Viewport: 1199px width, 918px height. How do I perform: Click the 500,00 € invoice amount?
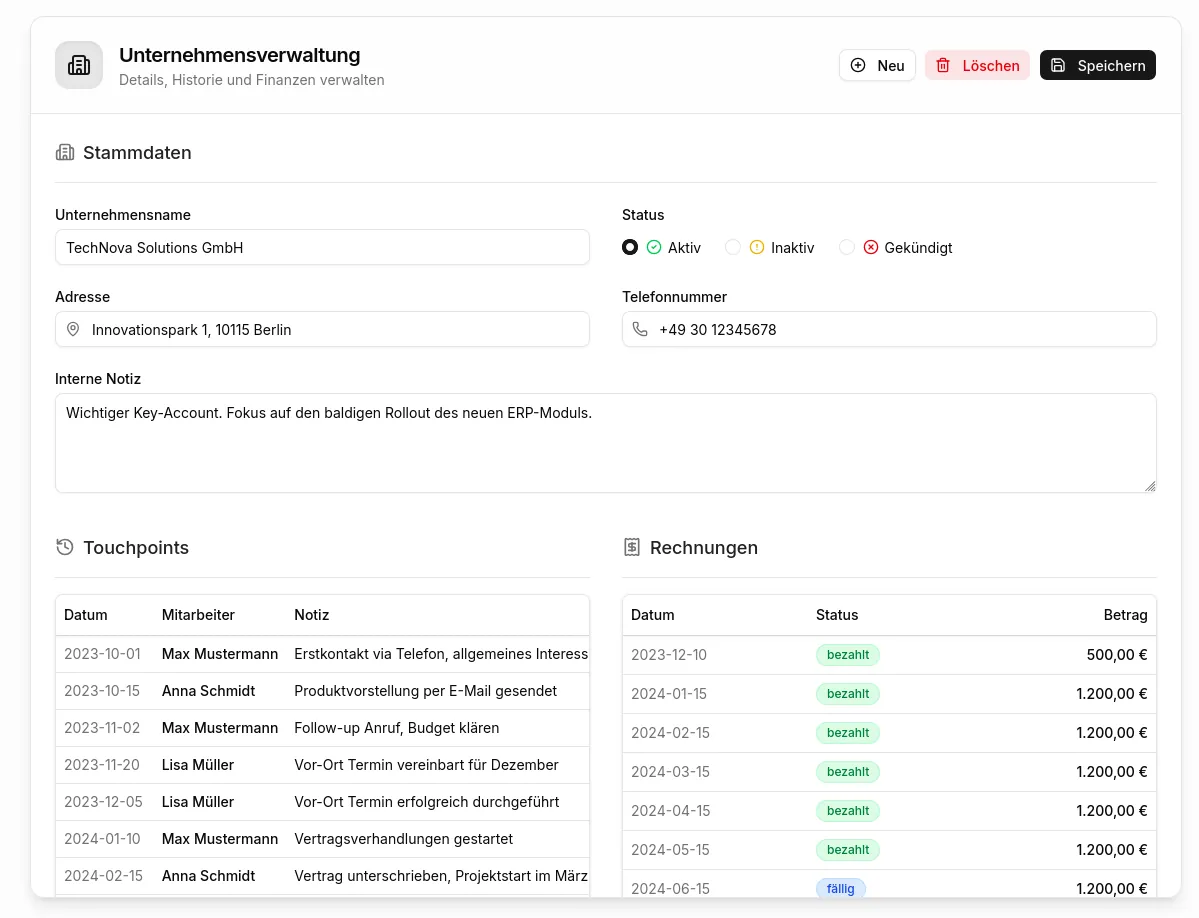pyautogui.click(x=1116, y=654)
